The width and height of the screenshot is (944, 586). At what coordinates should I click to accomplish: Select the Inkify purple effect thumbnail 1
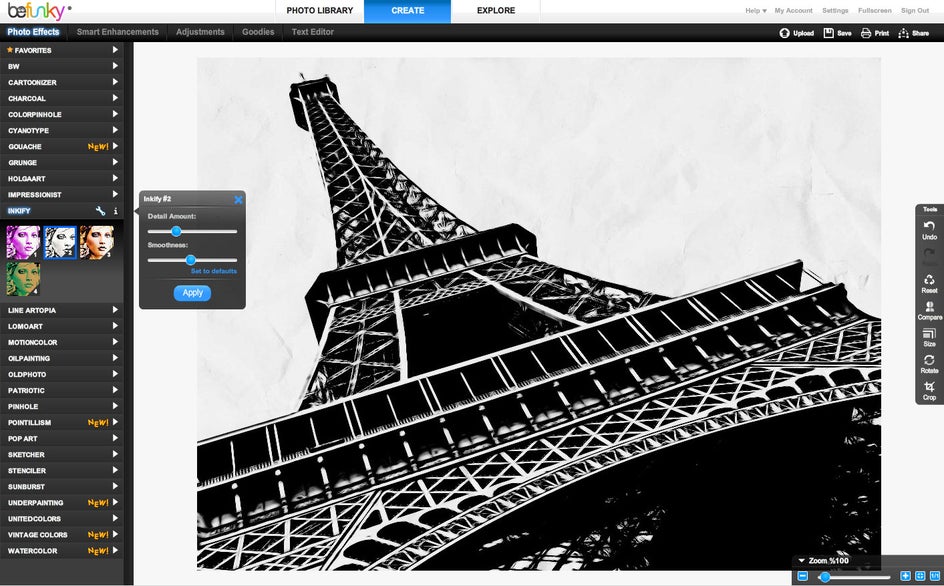pyautogui.click(x=23, y=242)
